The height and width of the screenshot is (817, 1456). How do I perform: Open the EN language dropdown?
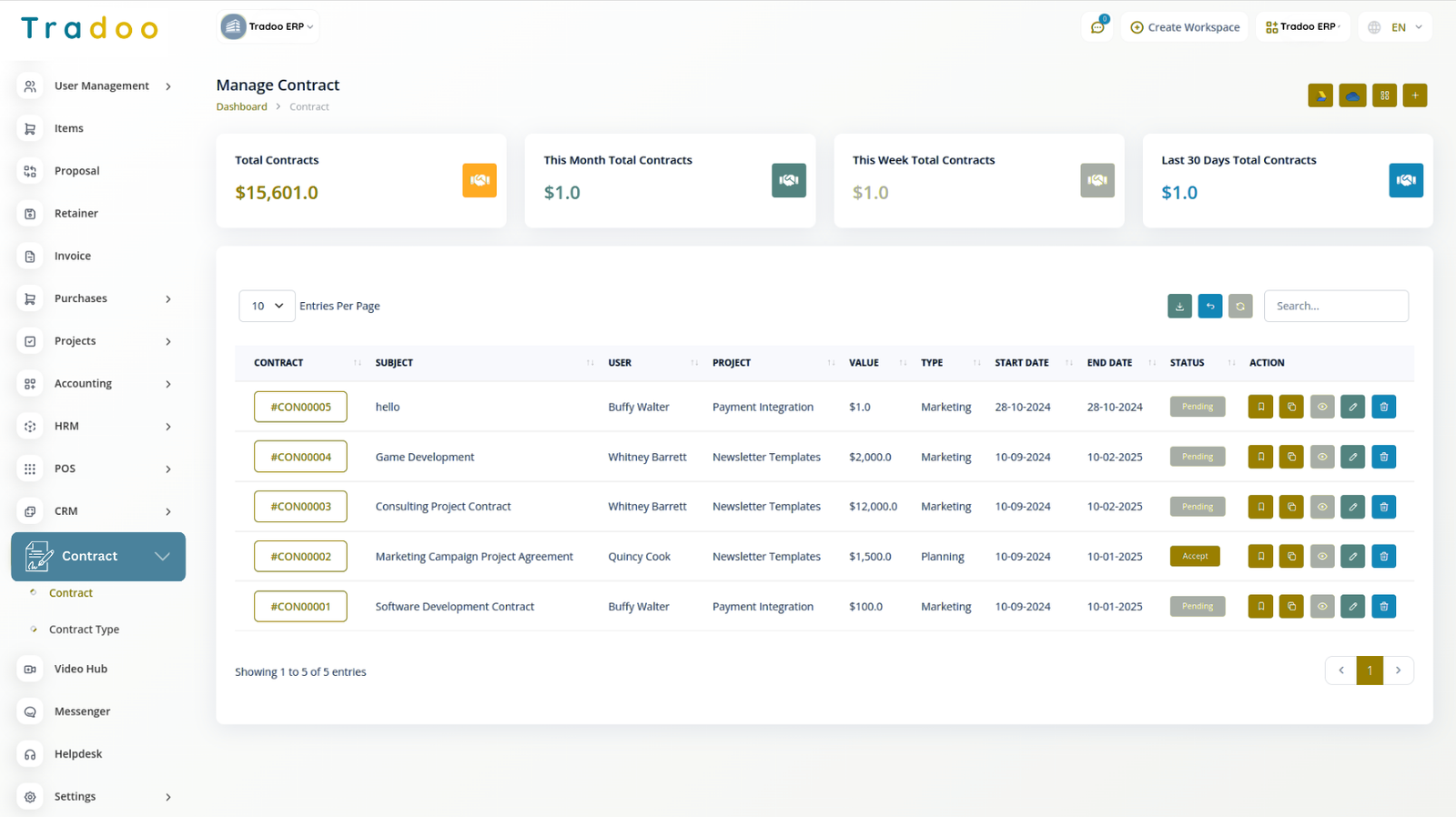(1395, 27)
